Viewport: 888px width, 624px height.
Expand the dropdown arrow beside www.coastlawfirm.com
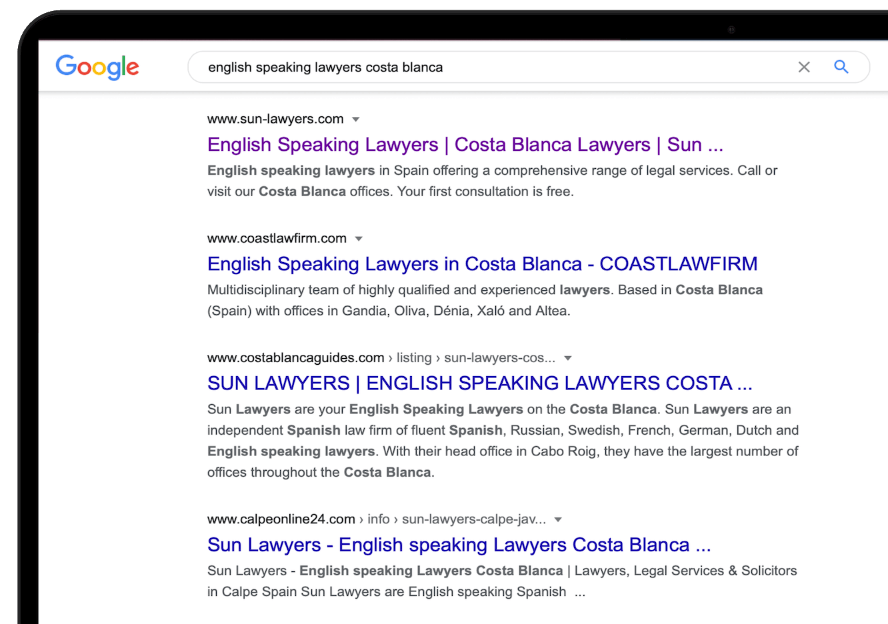358,239
